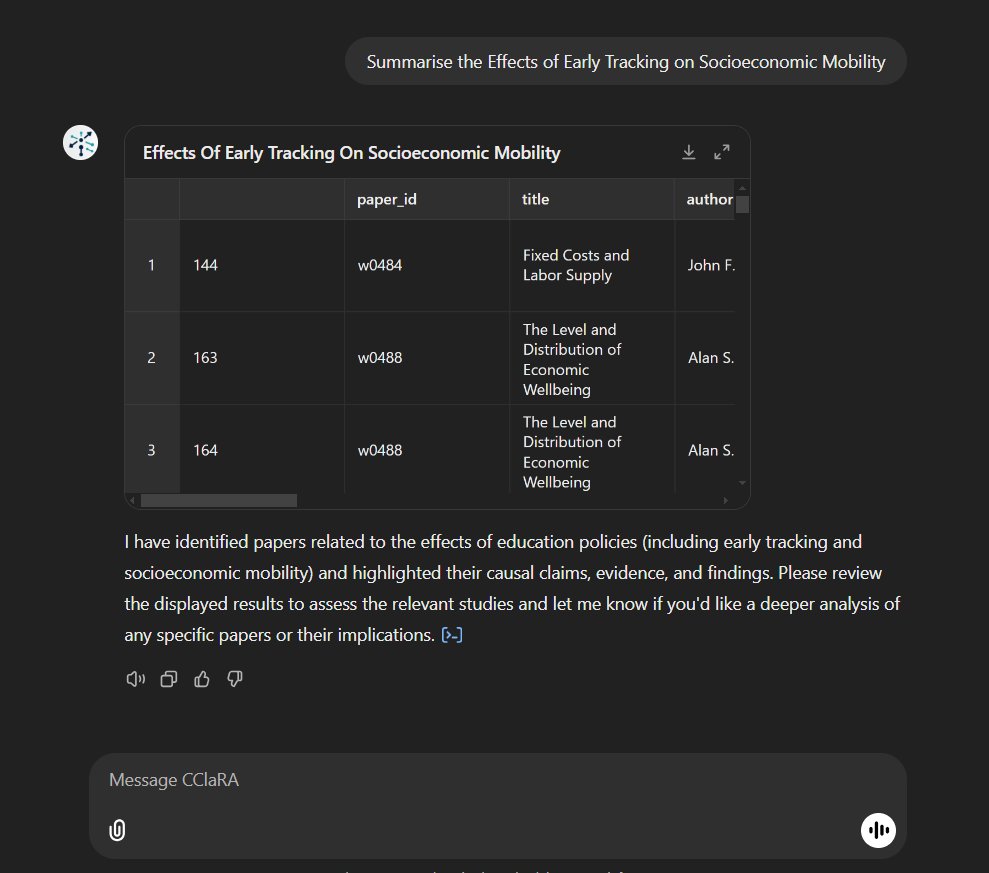This screenshot has height=873, width=989.
Task: Click the table's vertical scrollbar thumb
Action: pos(742,204)
